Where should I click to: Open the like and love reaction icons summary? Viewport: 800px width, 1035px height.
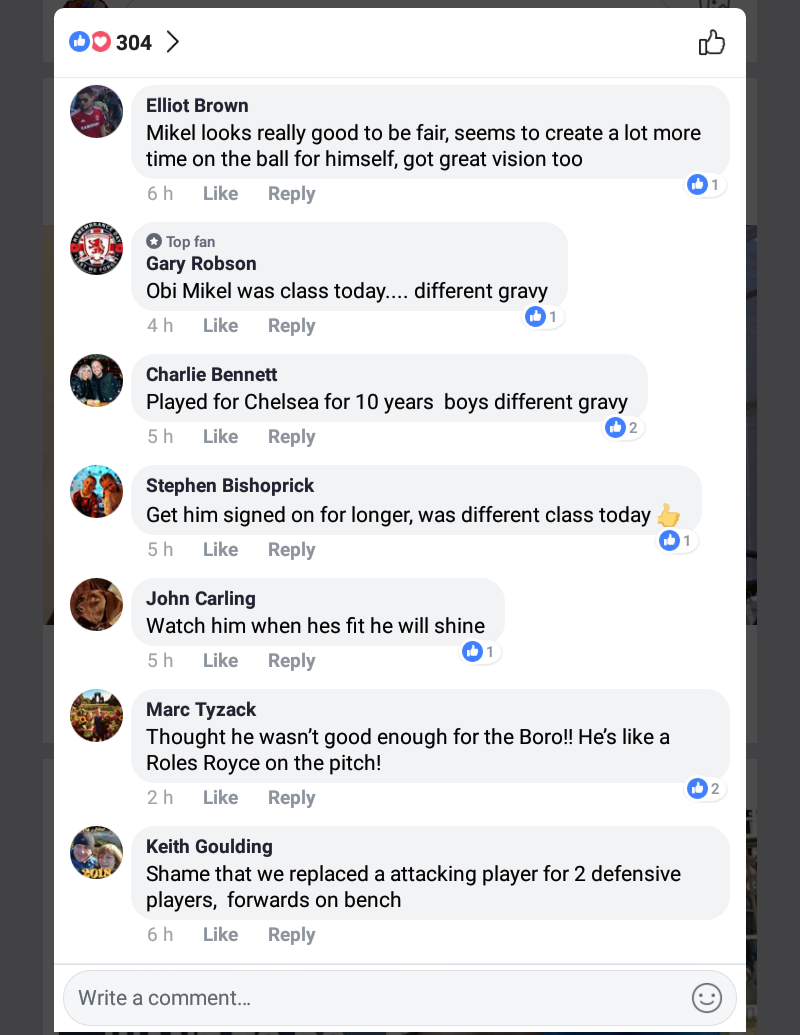tap(90, 42)
